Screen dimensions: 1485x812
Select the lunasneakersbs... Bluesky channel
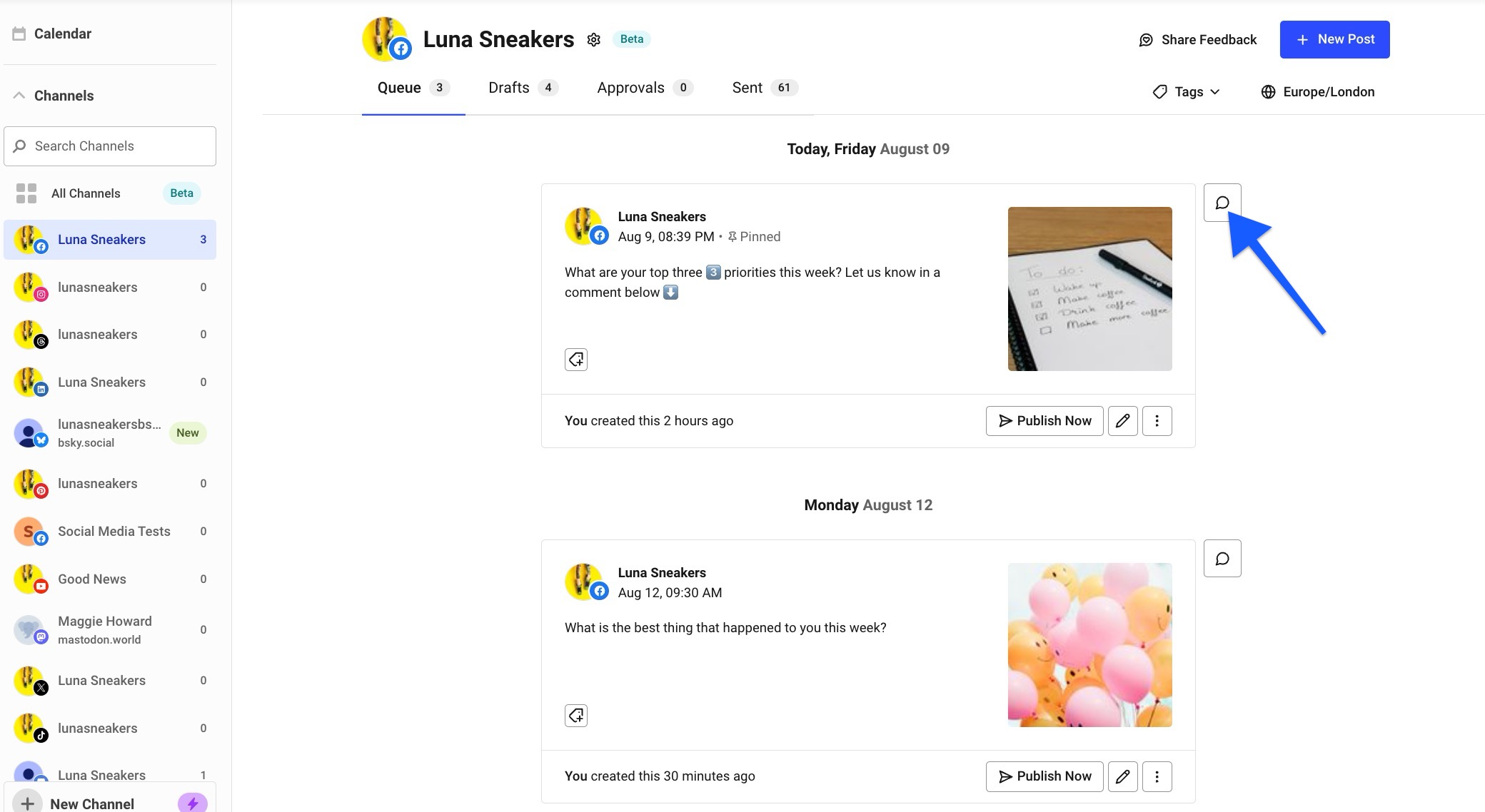coord(111,432)
